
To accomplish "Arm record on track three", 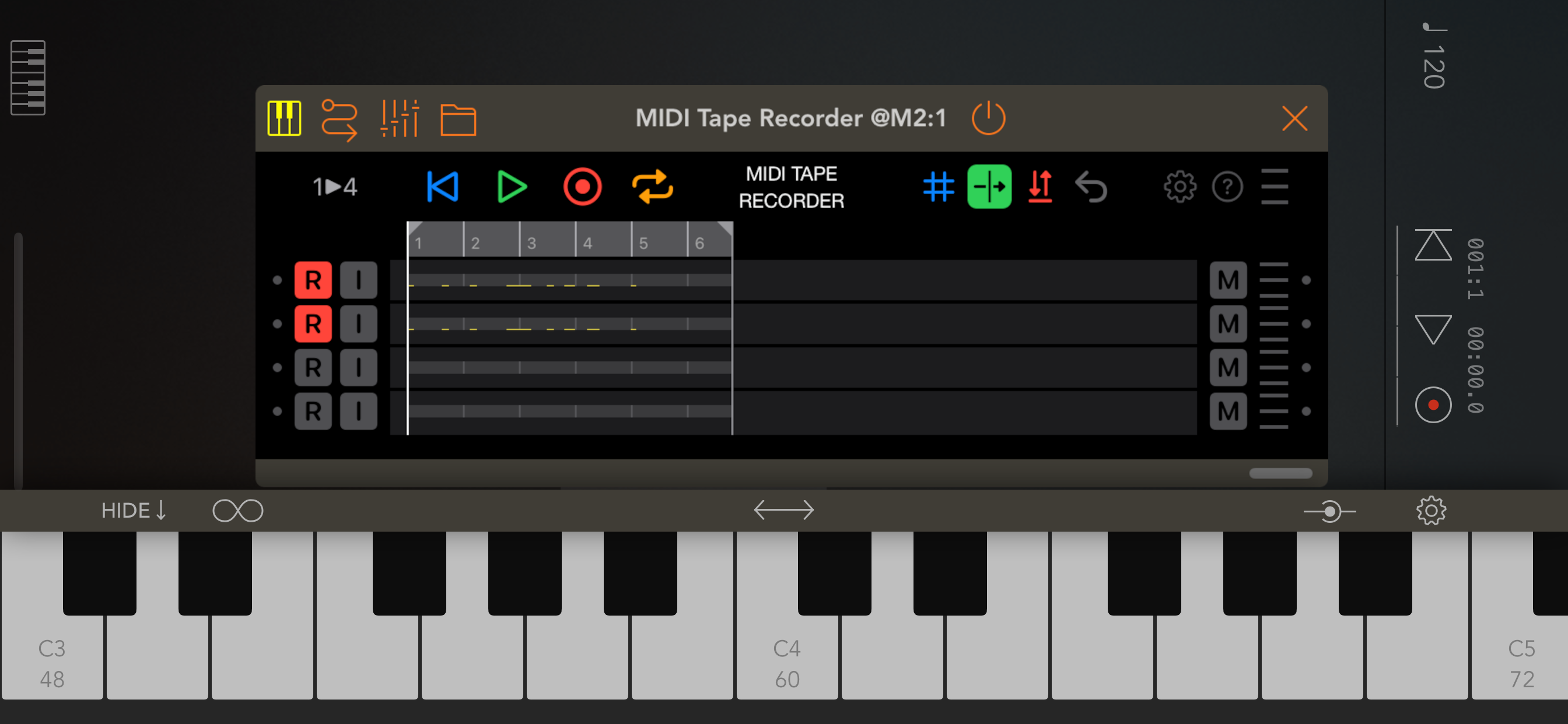I will coord(313,367).
